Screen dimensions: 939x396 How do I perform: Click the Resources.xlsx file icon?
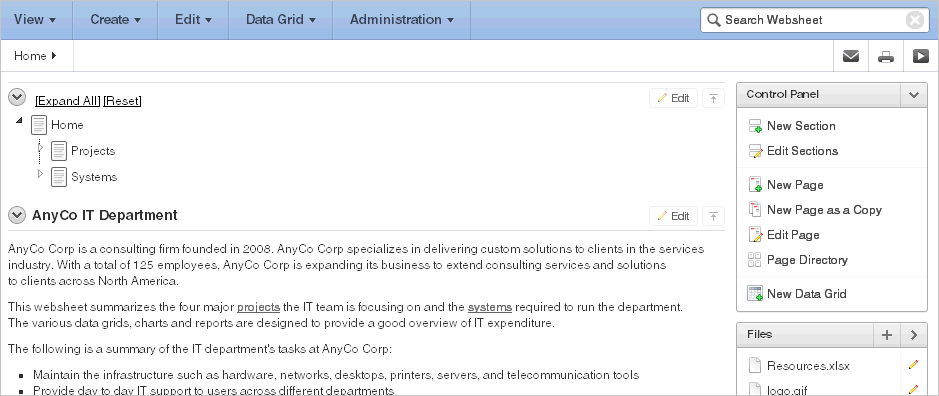pyautogui.click(x=755, y=365)
